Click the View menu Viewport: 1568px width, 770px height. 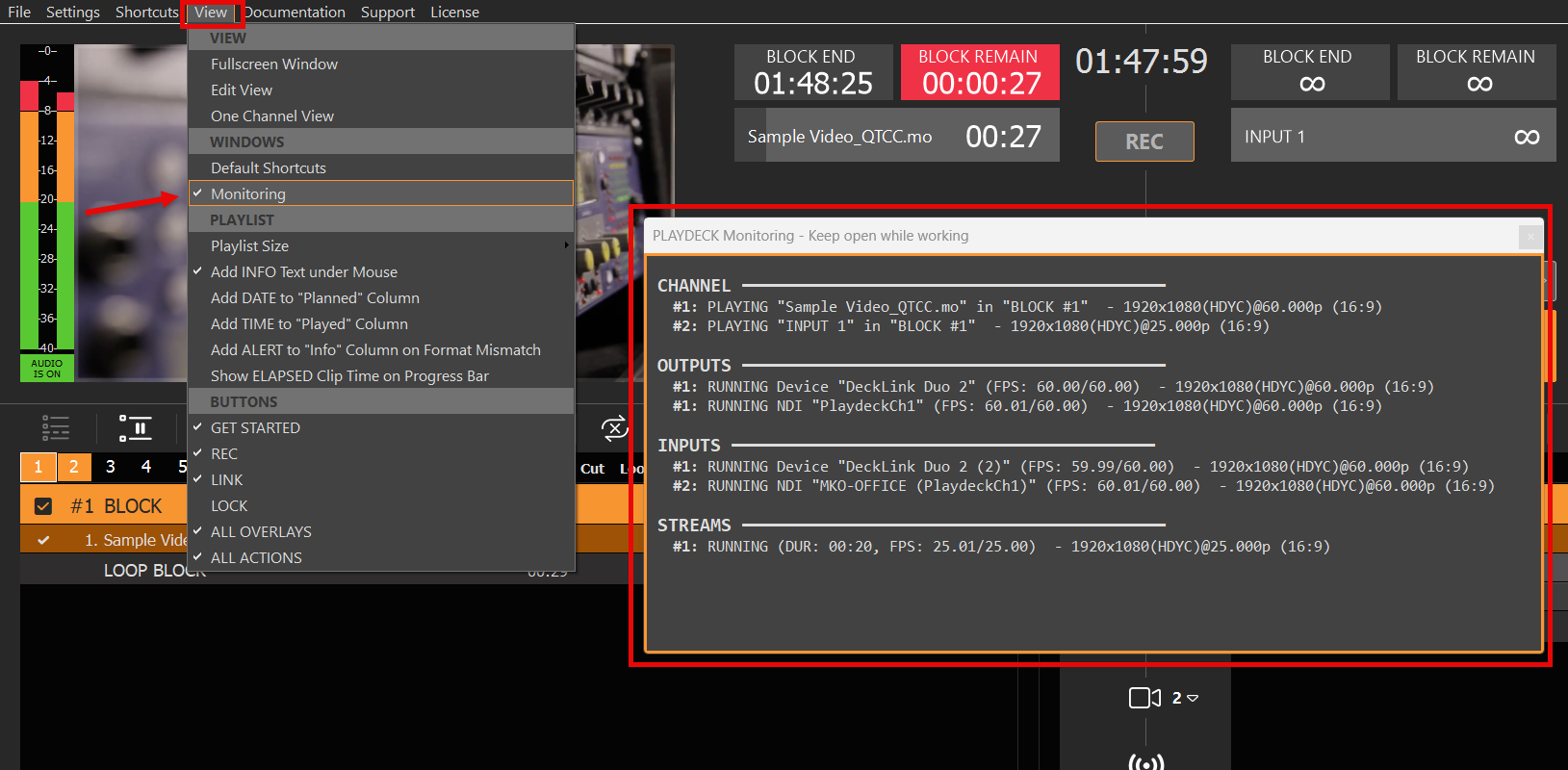211,12
